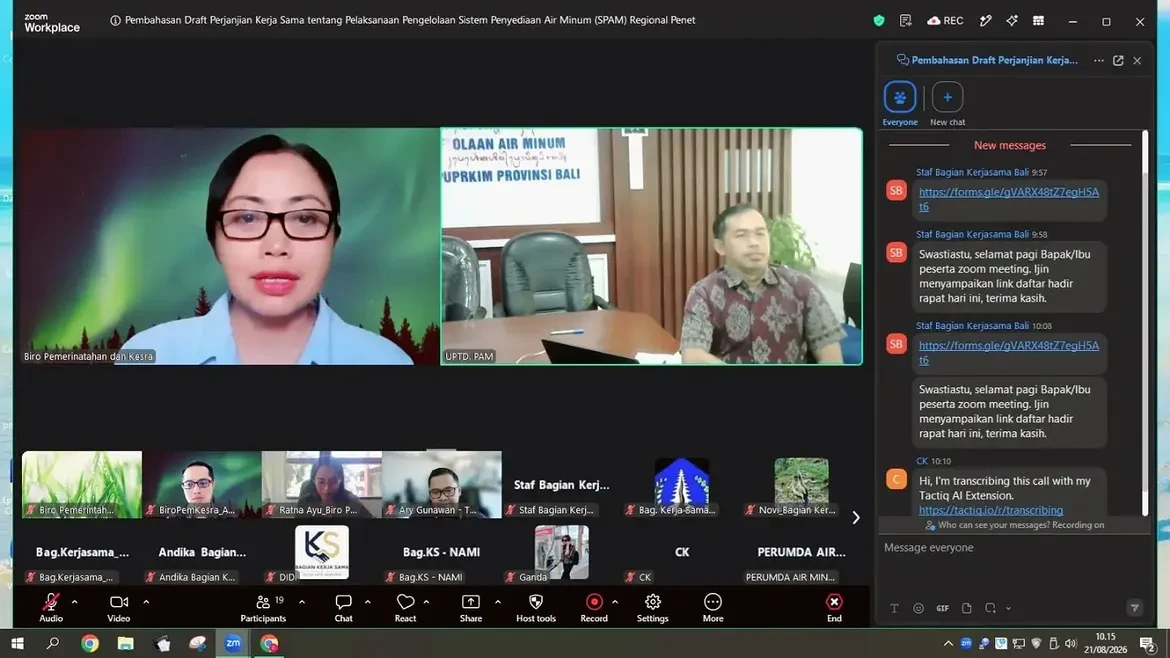Select the Ary Gunawan thumbnail
The image size is (1170, 658).
442,484
